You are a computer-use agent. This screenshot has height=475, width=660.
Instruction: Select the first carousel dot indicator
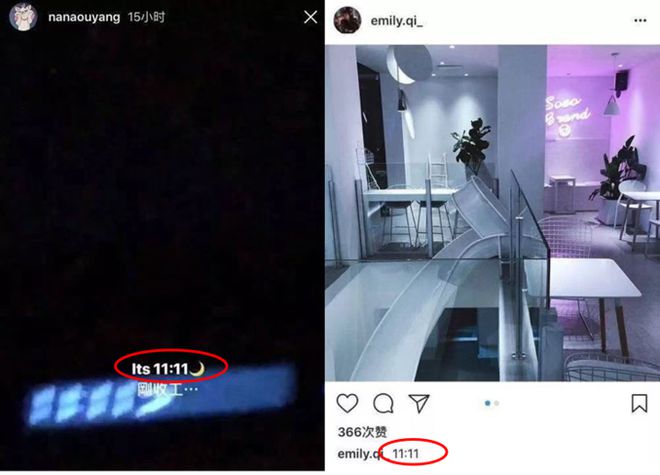point(487,403)
